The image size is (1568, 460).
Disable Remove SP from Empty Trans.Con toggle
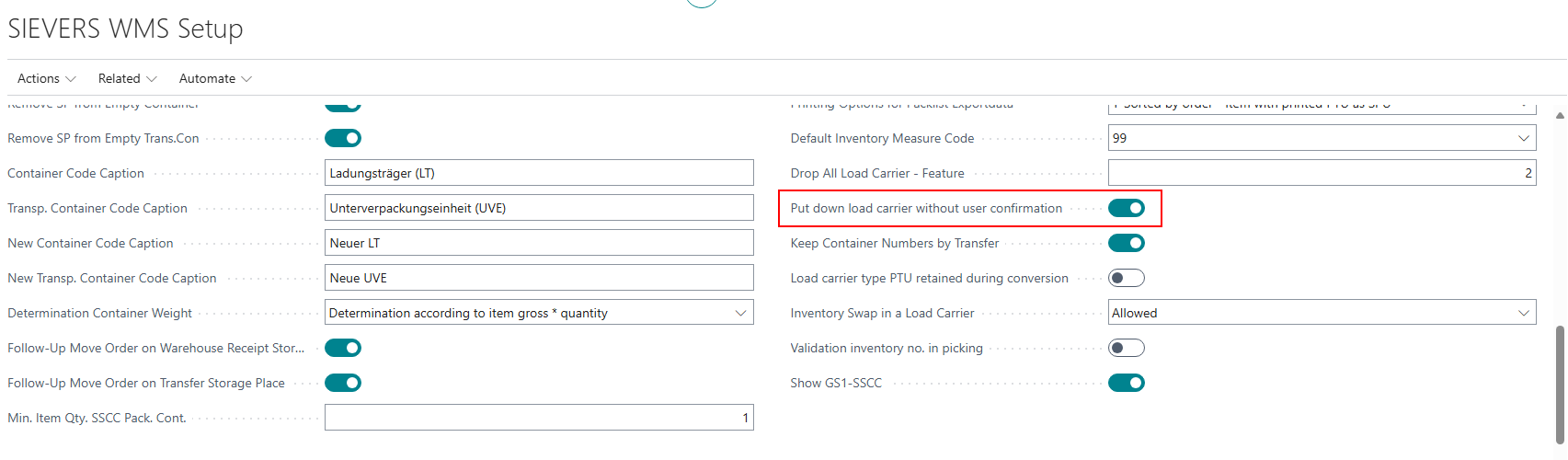(x=343, y=138)
